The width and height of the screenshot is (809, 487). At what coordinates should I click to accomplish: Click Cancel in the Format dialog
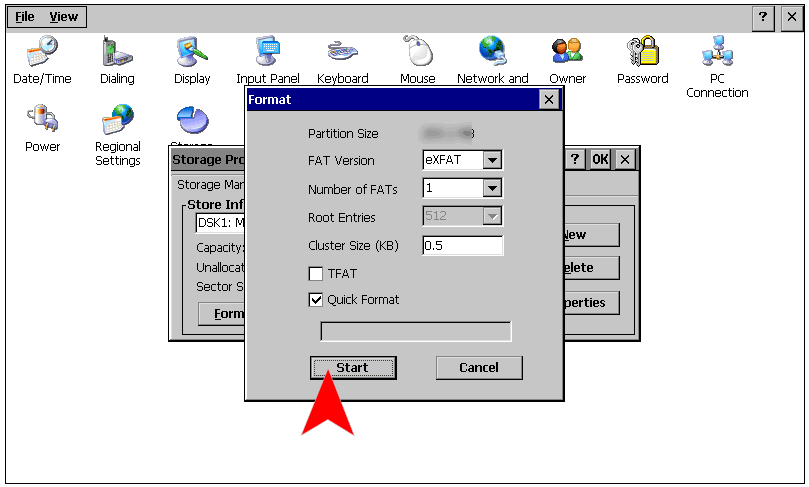pos(479,368)
